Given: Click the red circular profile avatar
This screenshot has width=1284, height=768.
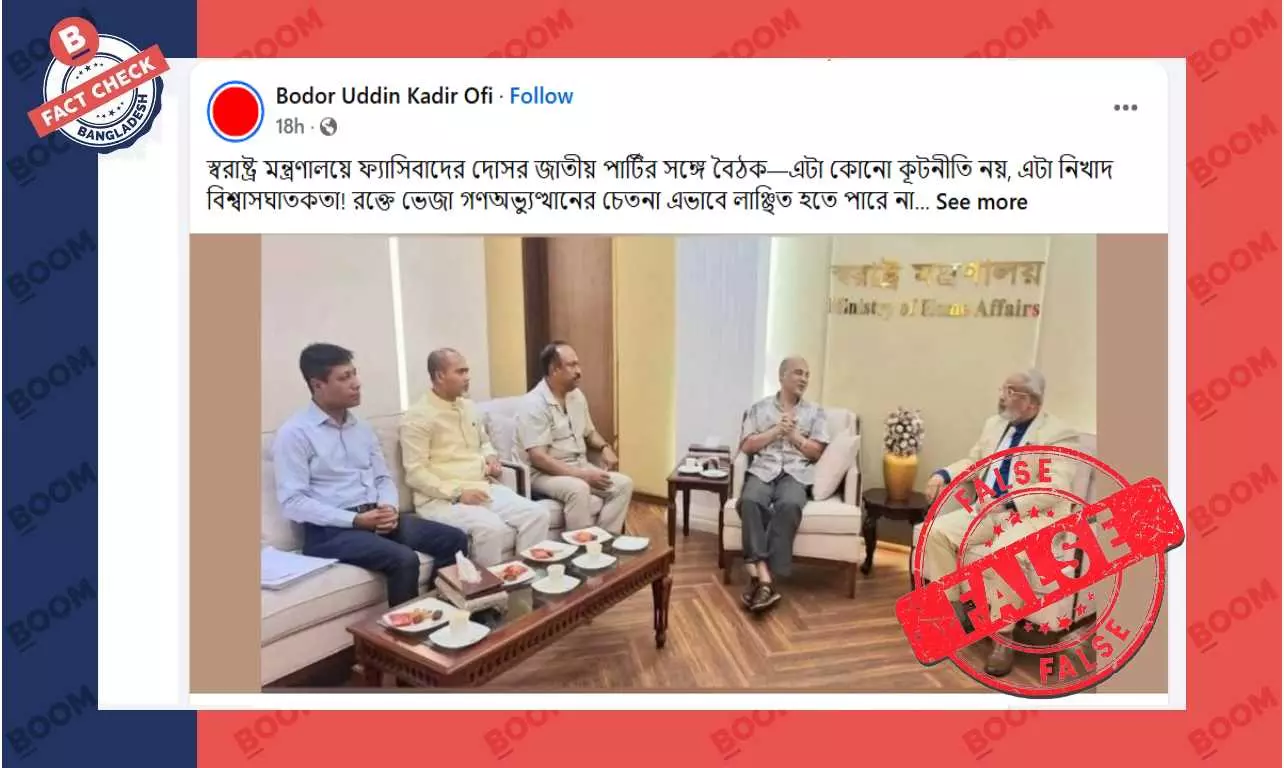Looking at the screenshot, I should click(235, 110).
